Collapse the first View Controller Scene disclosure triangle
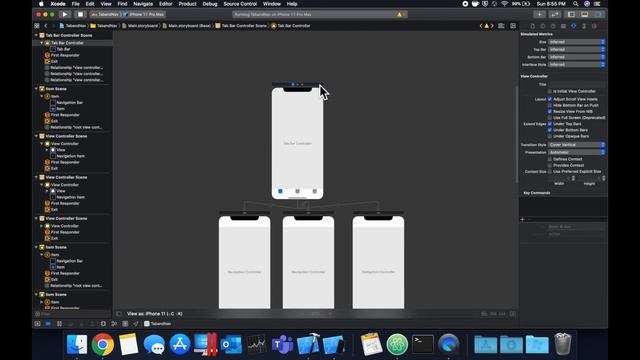Screen dimensions: 640x360 point(36,136)
